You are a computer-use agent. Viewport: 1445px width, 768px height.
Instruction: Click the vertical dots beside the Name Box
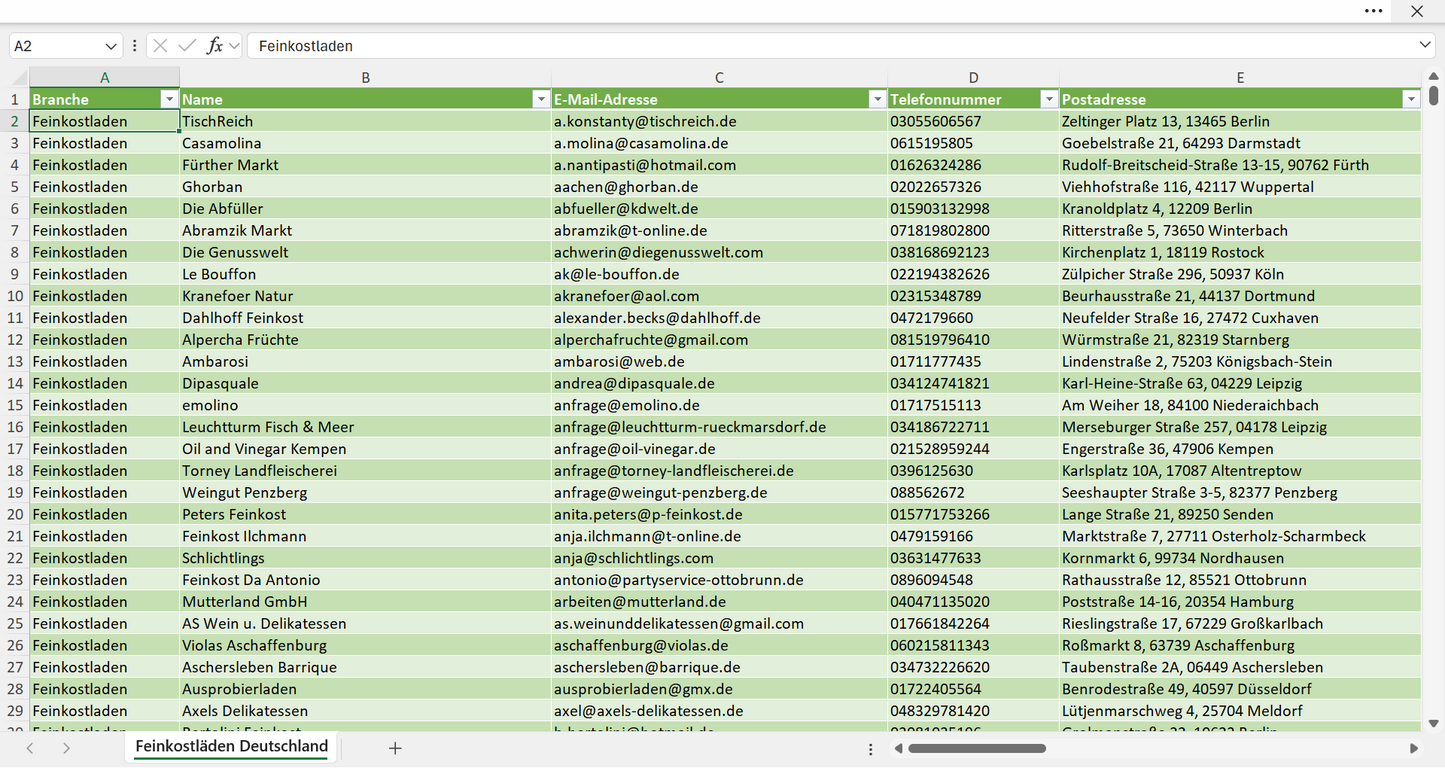point(134,46)
